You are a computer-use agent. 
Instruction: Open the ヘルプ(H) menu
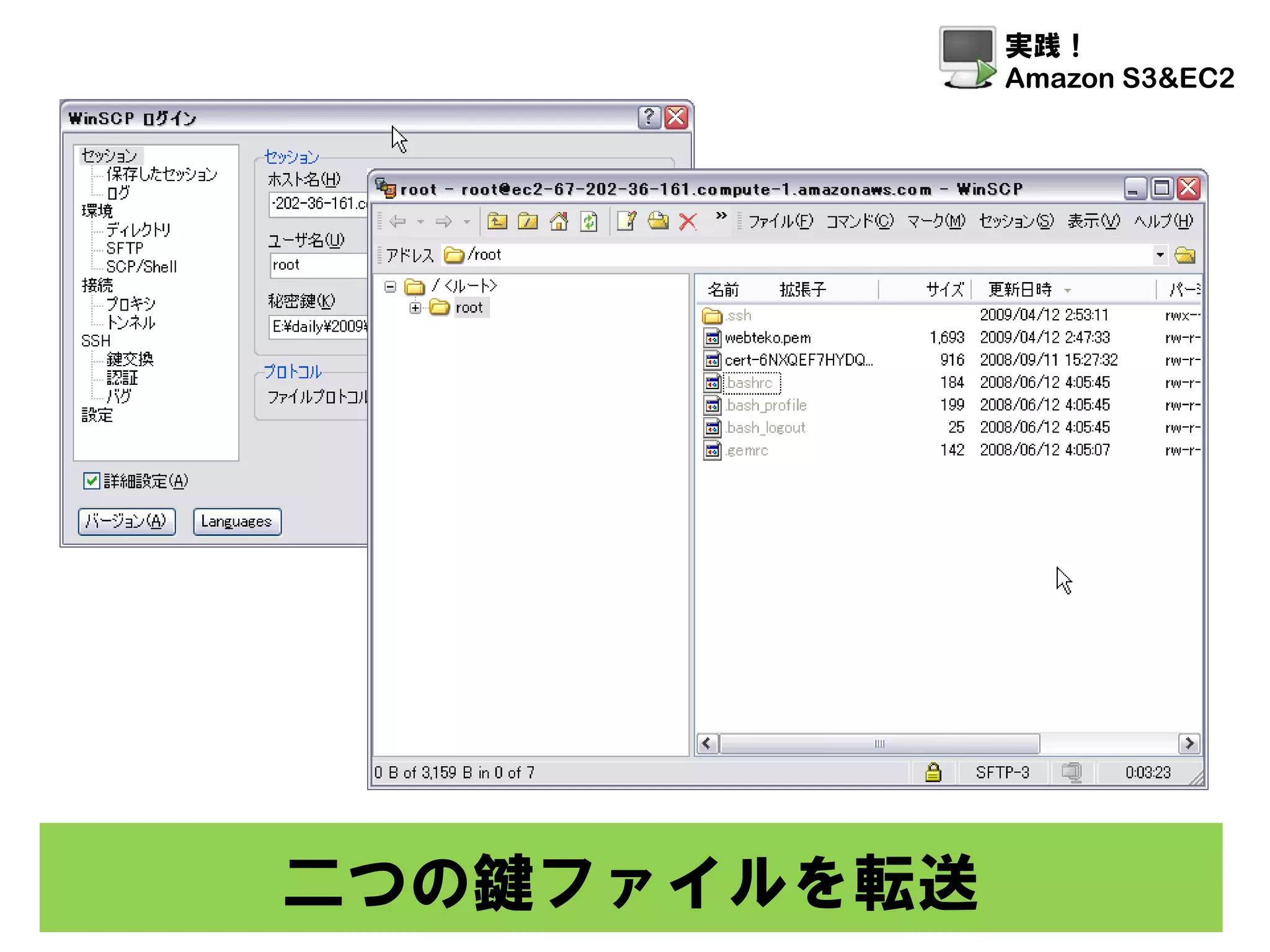point(1163,221)
